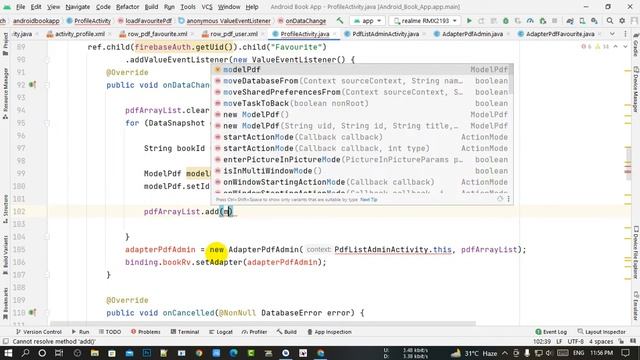Open IDE Settings gear icon
640x360 pixels.
(x=622, y=20)
